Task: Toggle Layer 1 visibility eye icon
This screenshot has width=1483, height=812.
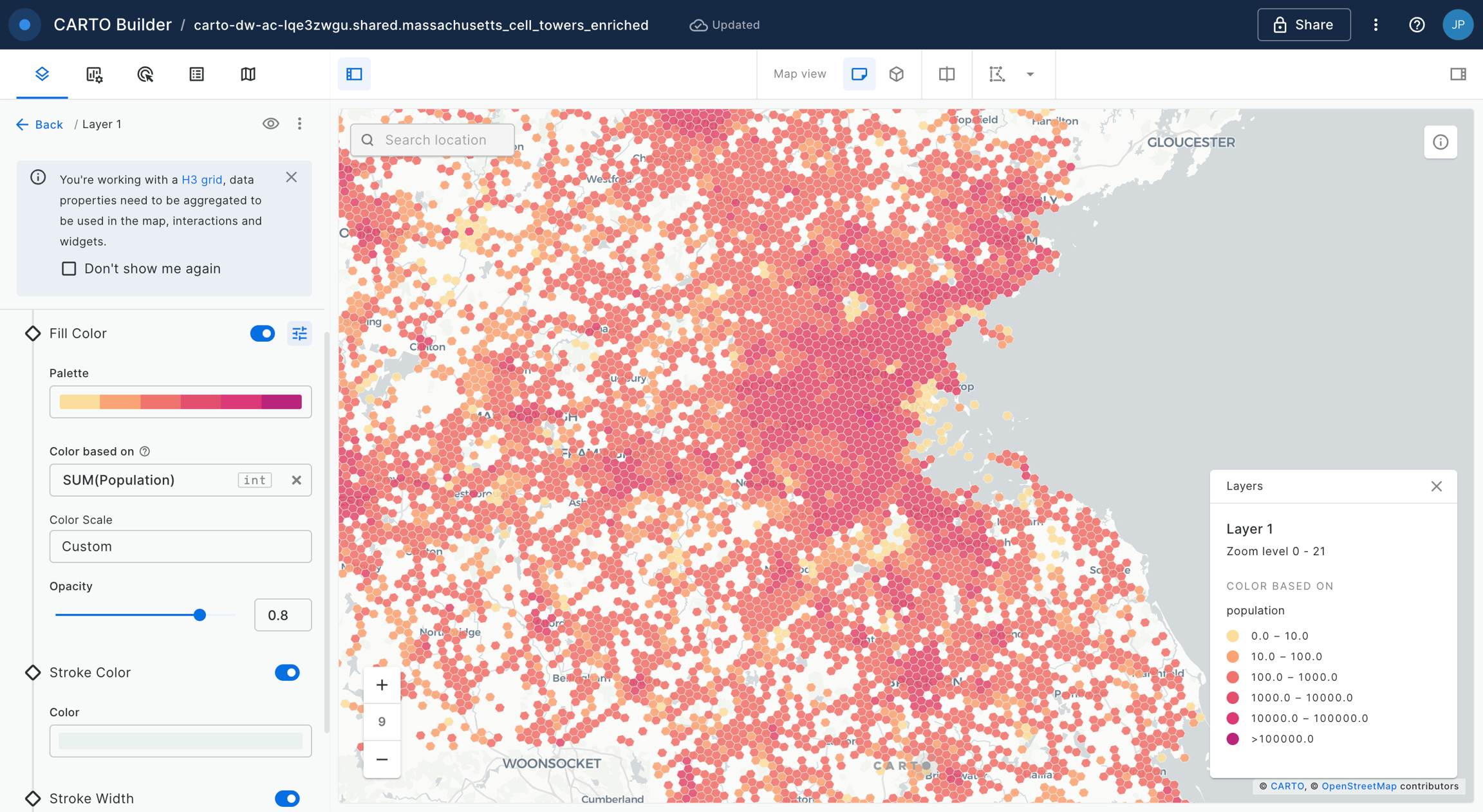Action: click(x=270, y=124)
